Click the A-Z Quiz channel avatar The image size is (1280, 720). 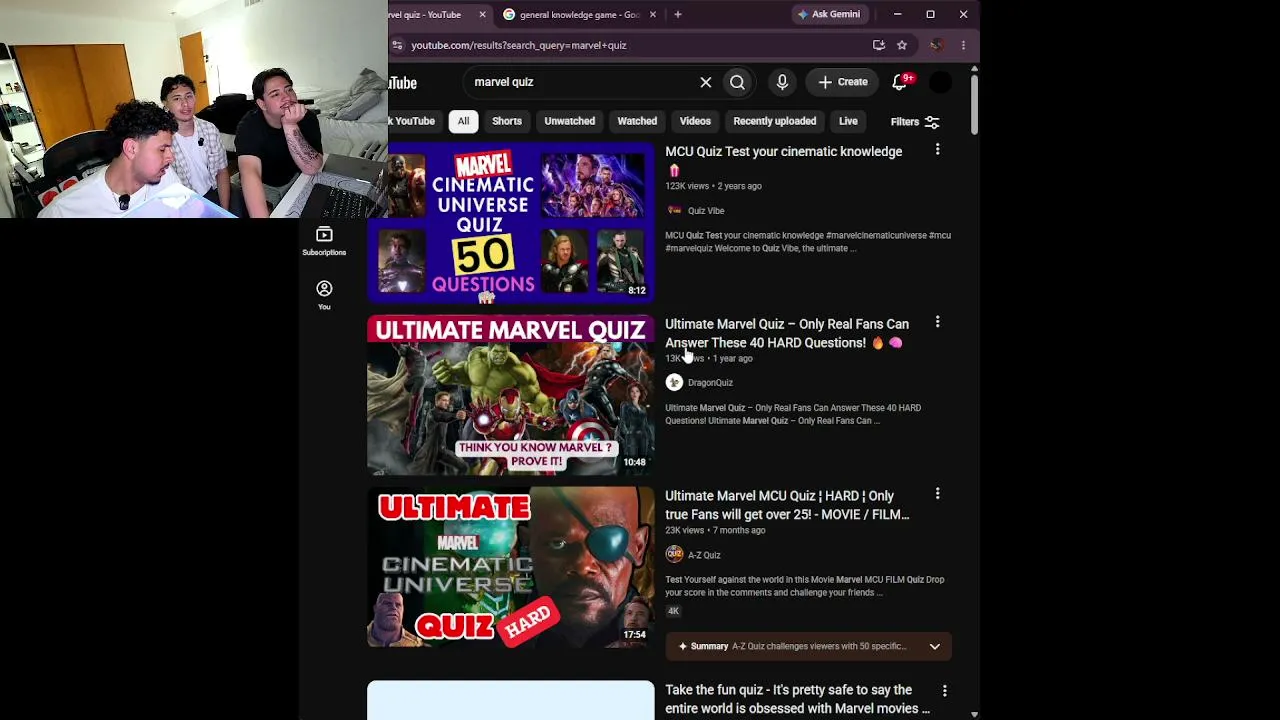coord(674,555)
